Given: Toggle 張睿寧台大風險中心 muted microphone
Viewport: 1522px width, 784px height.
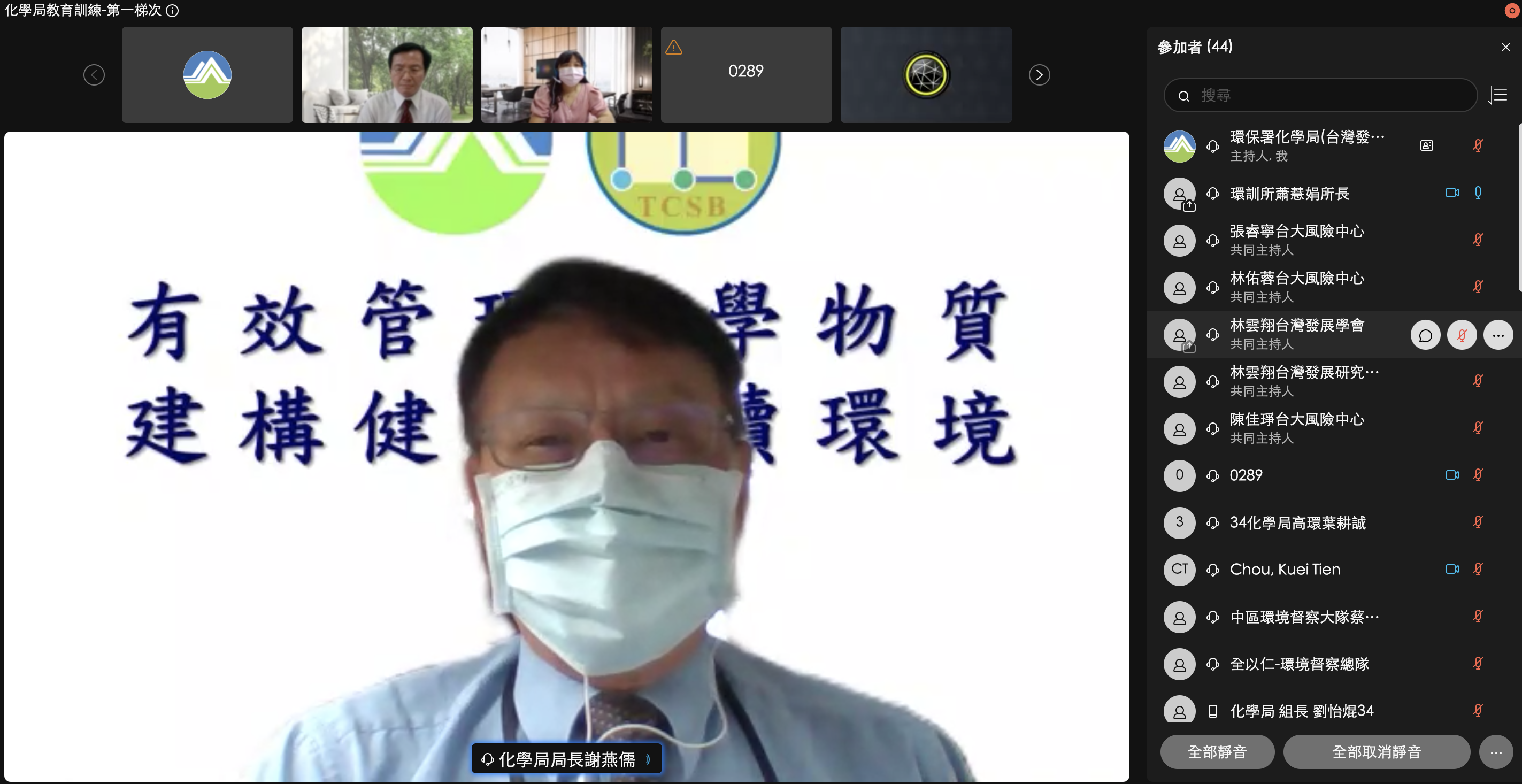Looking at the screenshot, I should pos(1478,240).
